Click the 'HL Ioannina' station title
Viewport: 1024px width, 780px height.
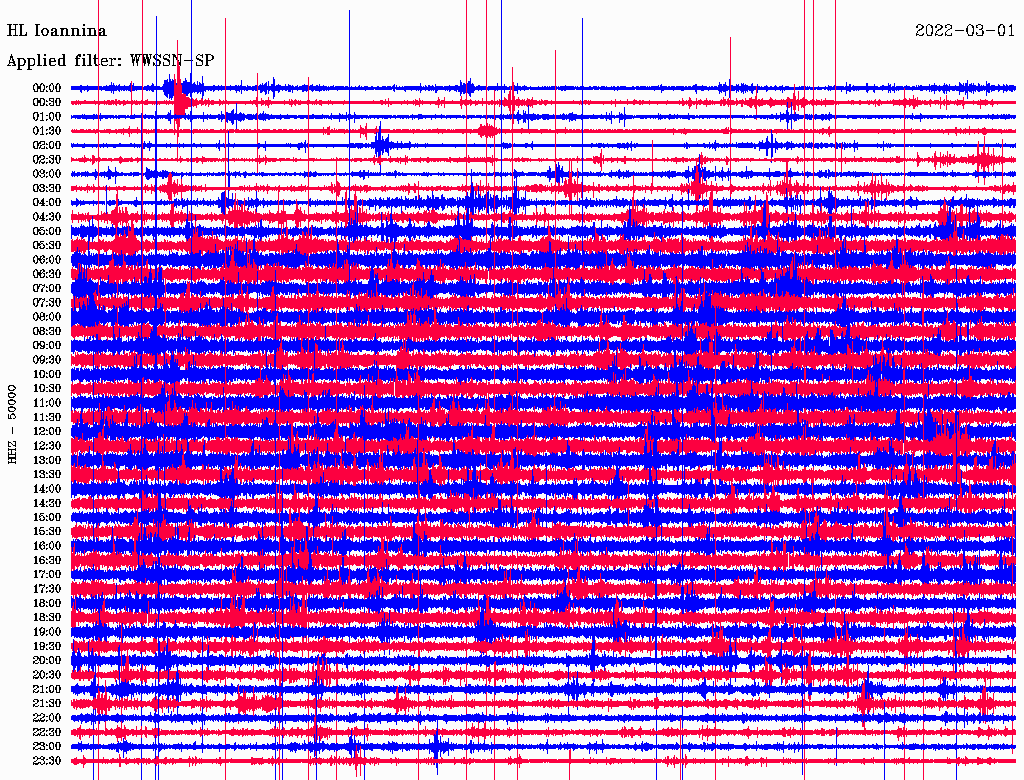(57, 31)
